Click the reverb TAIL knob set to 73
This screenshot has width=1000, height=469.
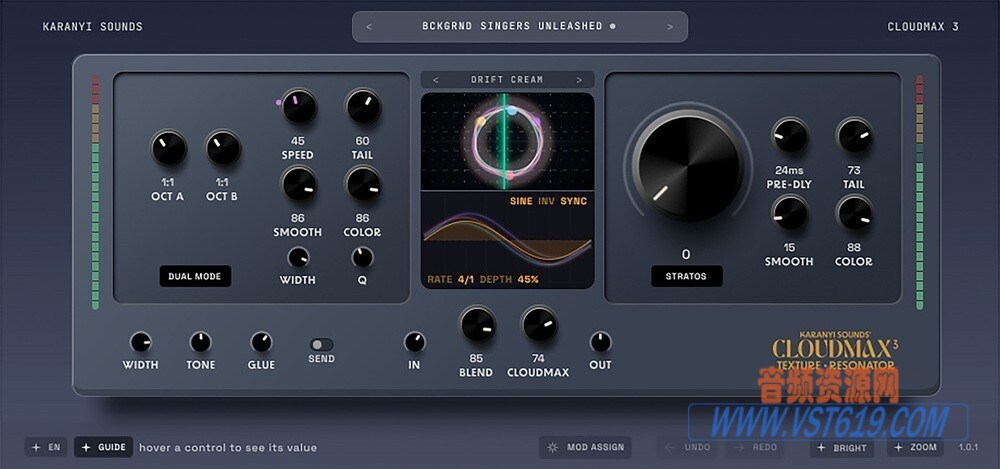click(x=854, y=136)
